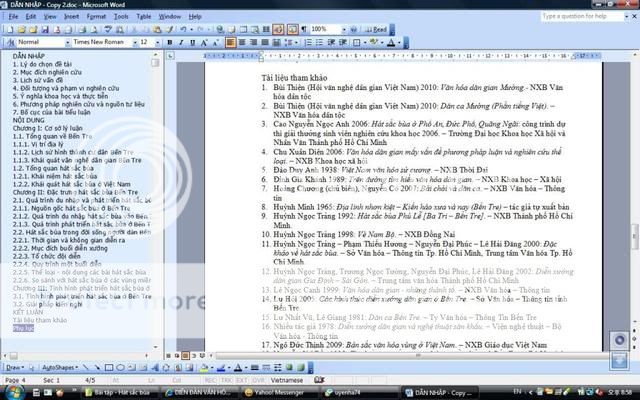Toggle Bold formatting in the toolbar
The width and height of the screenshot is (640, 400).
[170, 43]
